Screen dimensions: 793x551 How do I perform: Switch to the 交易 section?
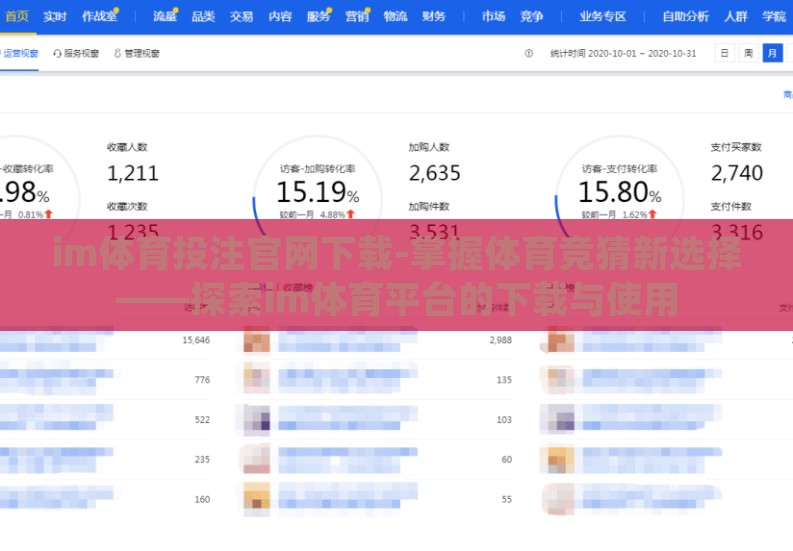coord(242,16)
